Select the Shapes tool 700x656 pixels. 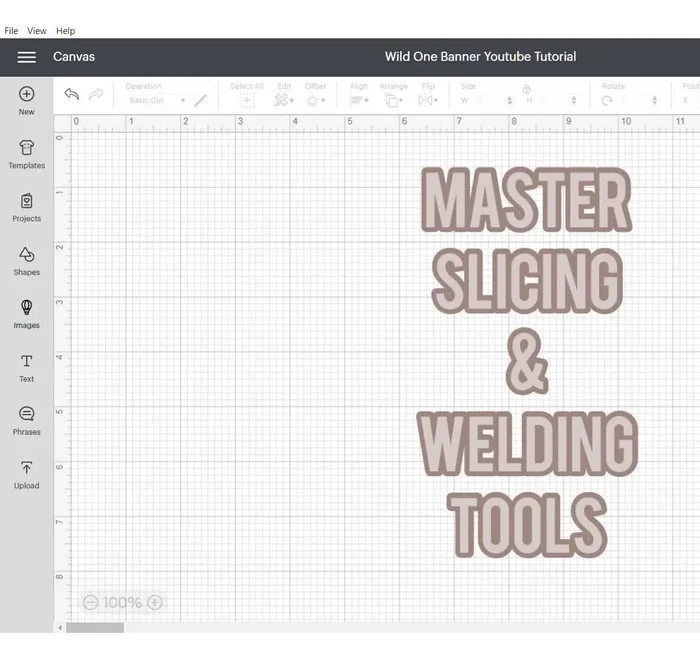pyautogui.click(x=27, y=254)
